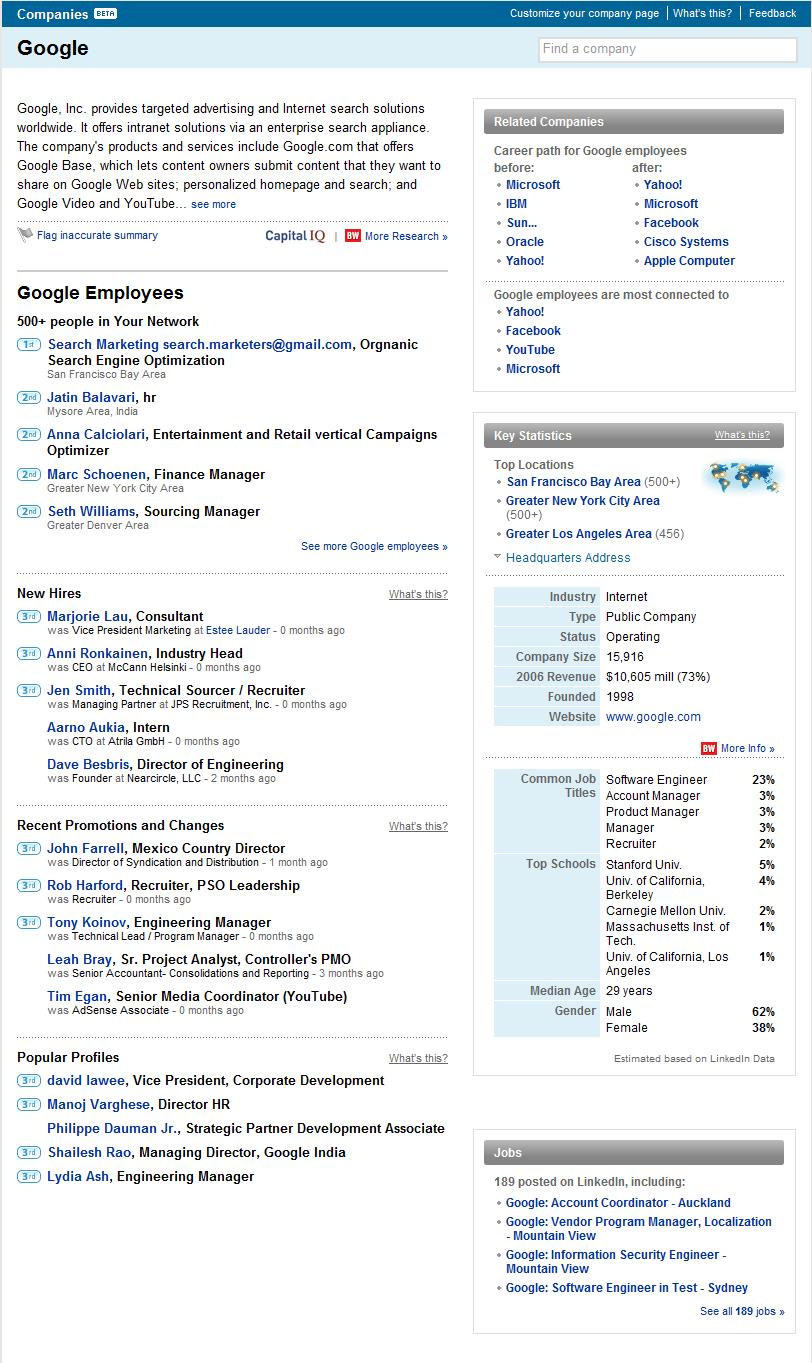812x1363 pixels.
Task: Expand the summary with see more
Action: pos(213,204)
